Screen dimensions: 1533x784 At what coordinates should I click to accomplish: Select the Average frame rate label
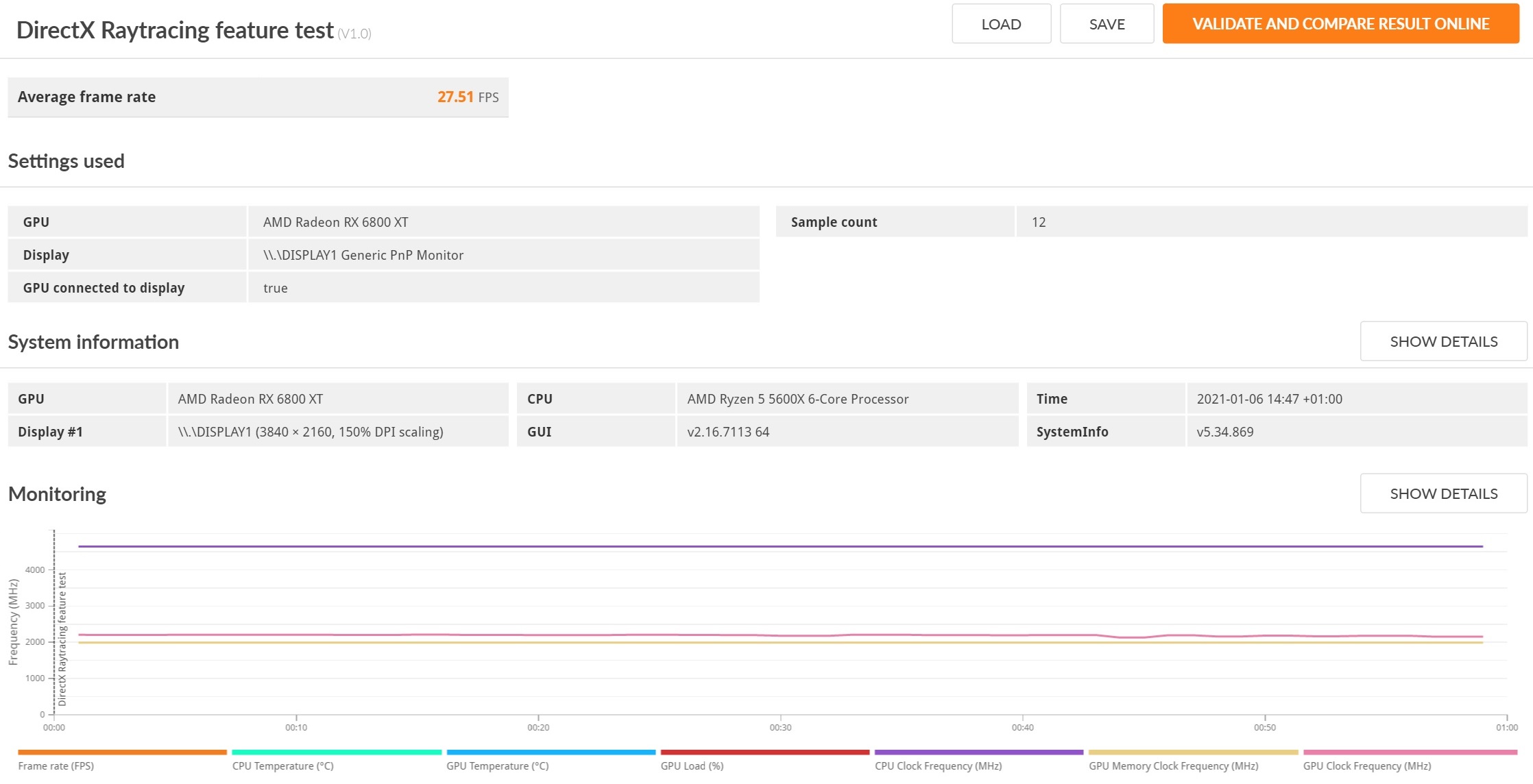coord(86,97)
